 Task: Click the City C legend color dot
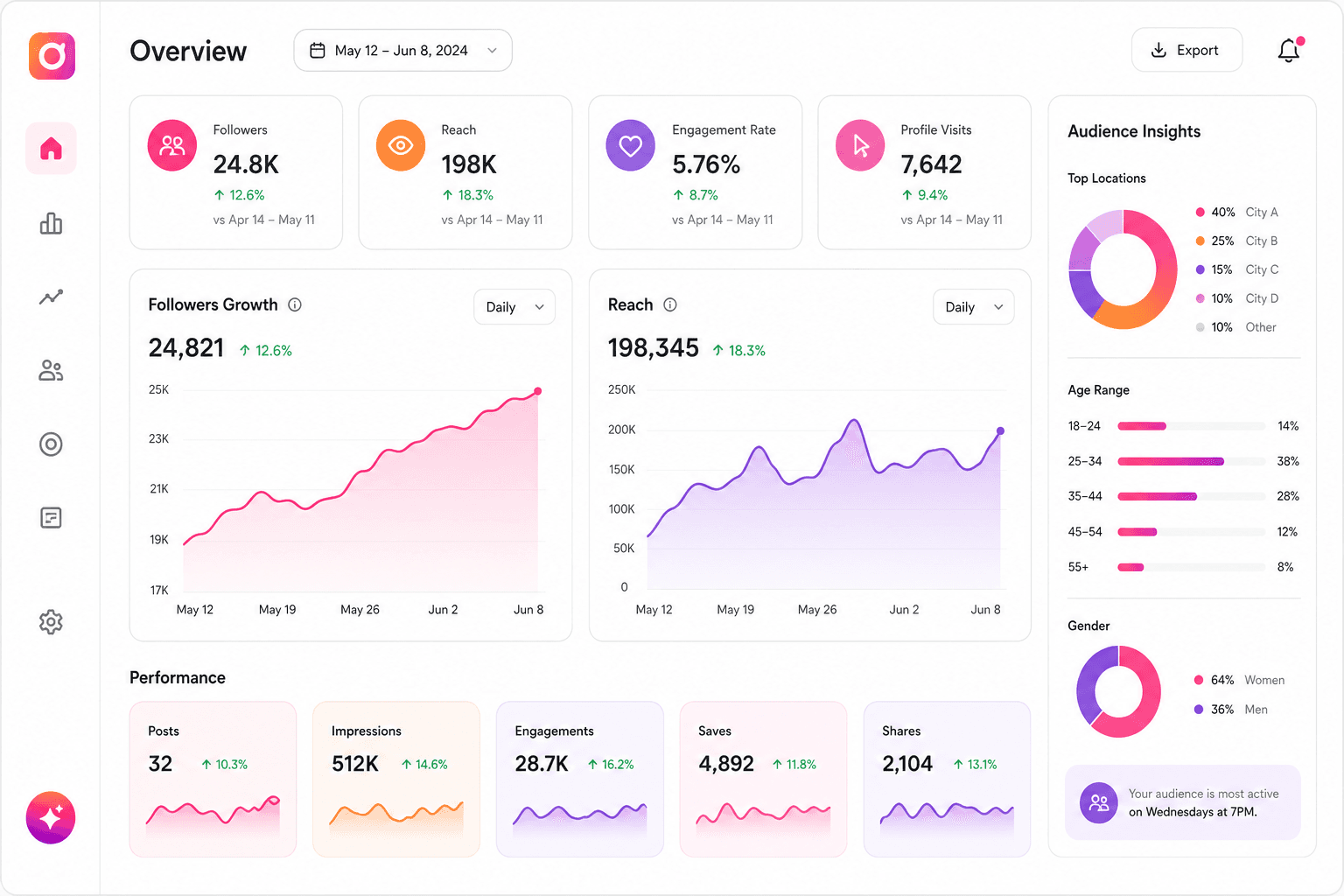1200,270
